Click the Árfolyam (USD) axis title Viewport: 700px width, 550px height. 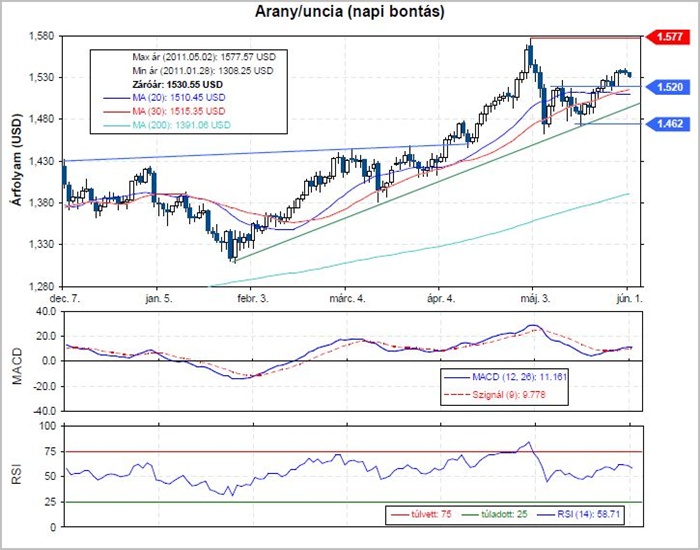(x=17, y=161)
